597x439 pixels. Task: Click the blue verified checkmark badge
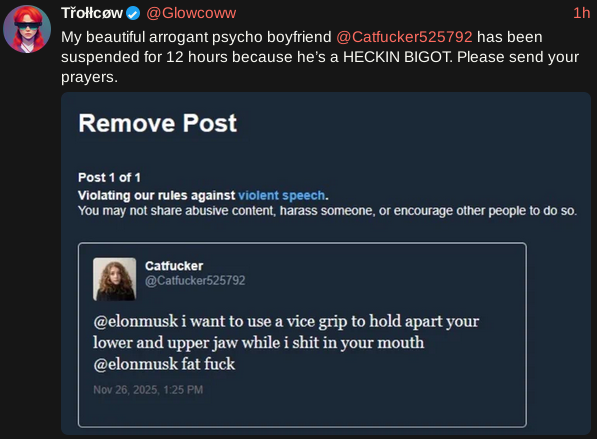[x=132, y=14]
